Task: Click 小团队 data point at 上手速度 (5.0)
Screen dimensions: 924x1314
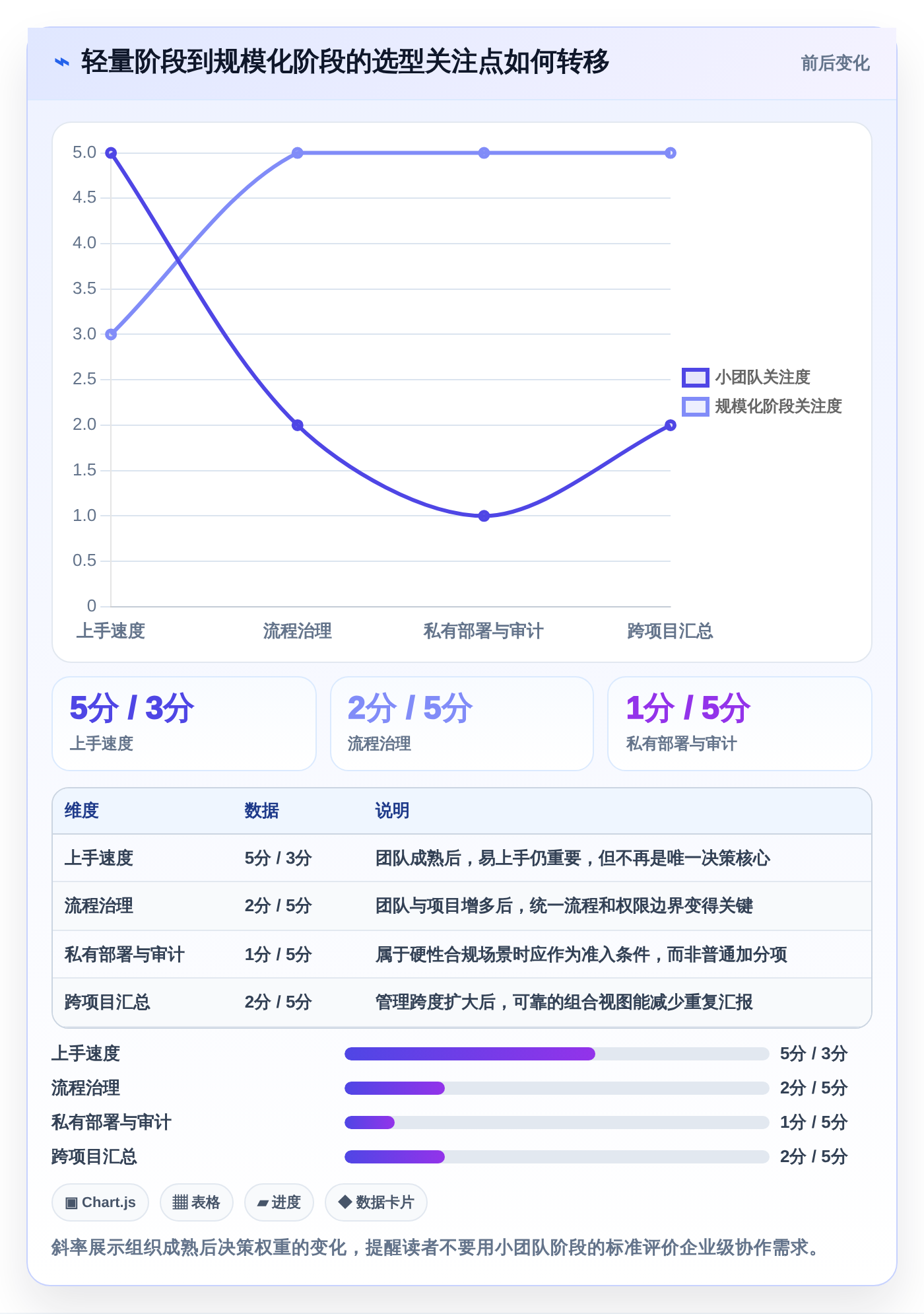Action: point(111,153)
